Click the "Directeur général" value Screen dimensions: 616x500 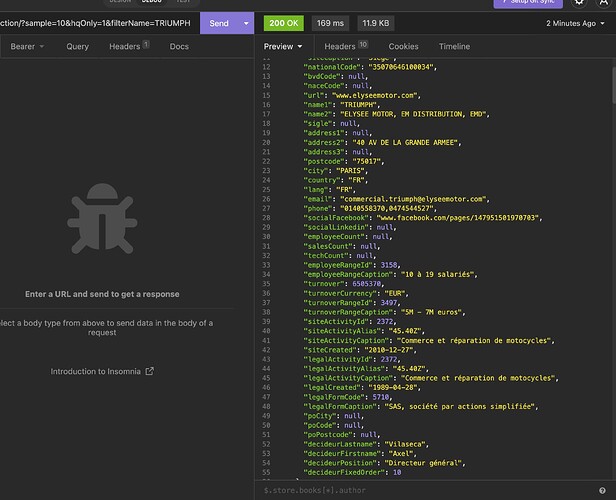click(423, 463)
